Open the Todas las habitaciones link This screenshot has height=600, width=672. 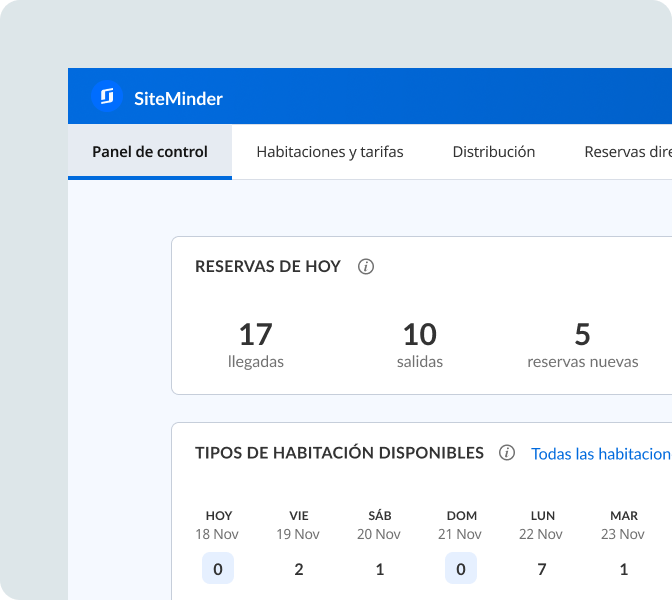coord(600,454)
